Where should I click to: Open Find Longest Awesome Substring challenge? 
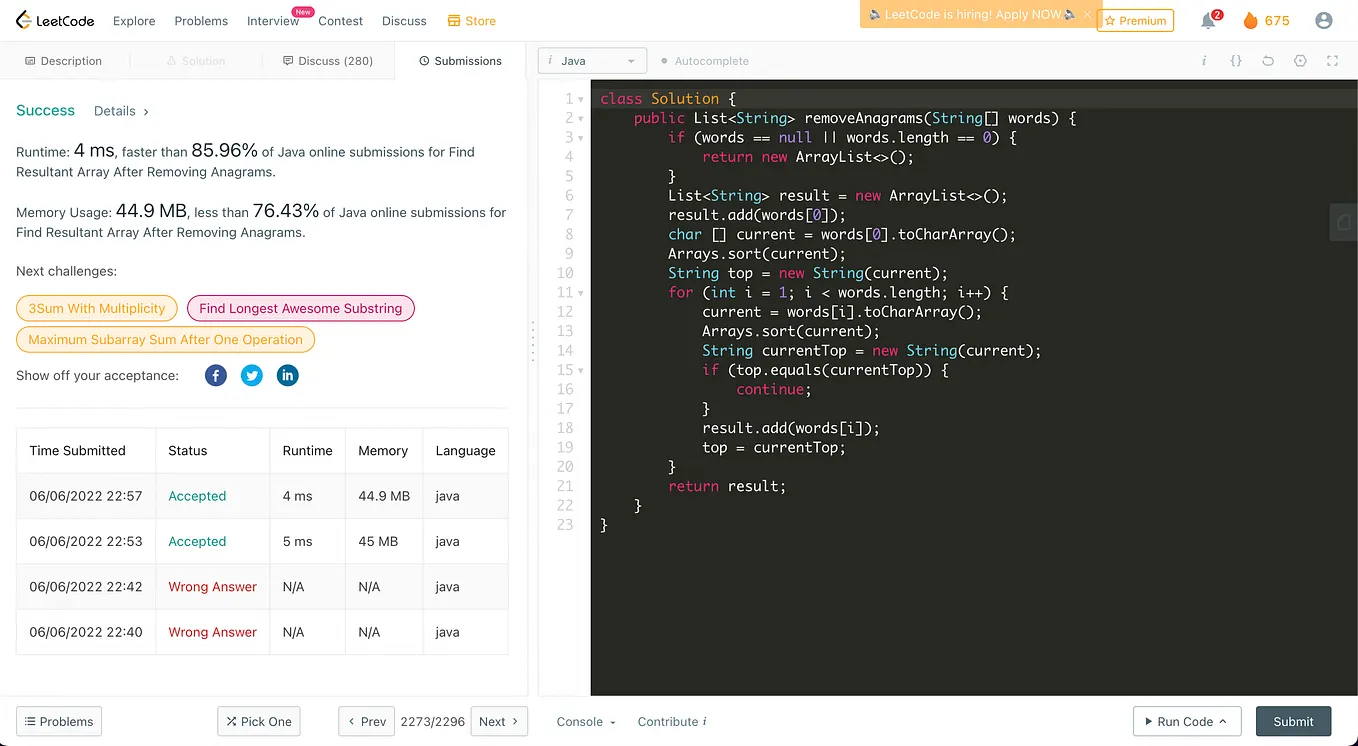click(300, 308)
